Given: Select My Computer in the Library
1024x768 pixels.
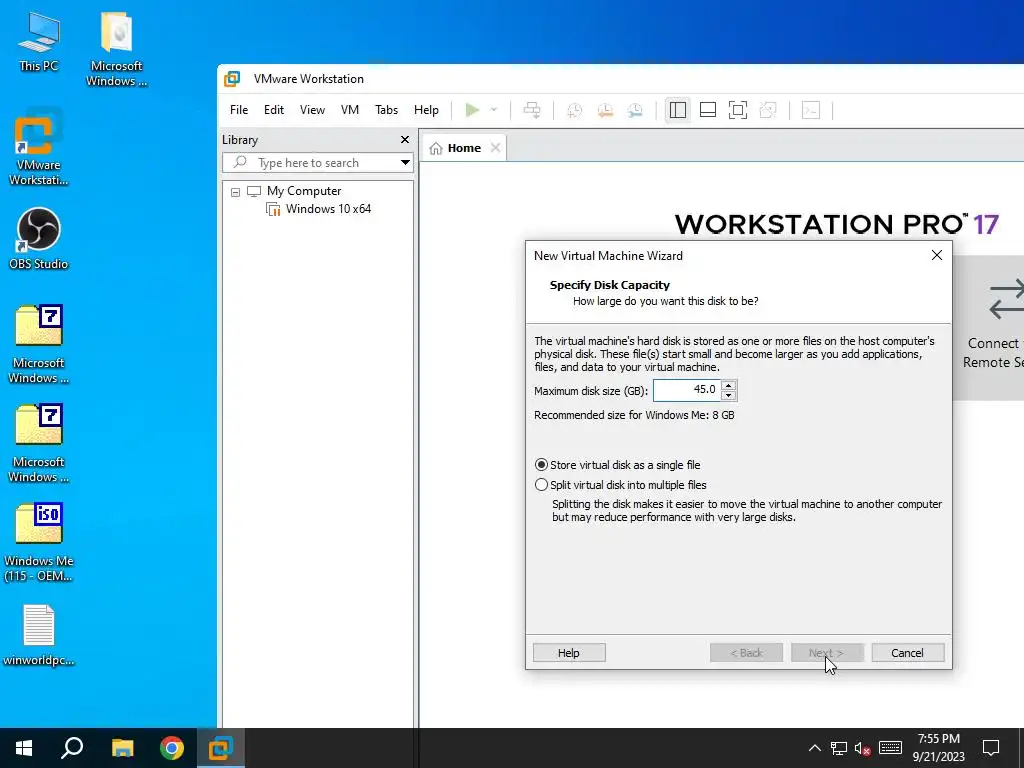Looking at the screenshot, I should tap(304, 191).
